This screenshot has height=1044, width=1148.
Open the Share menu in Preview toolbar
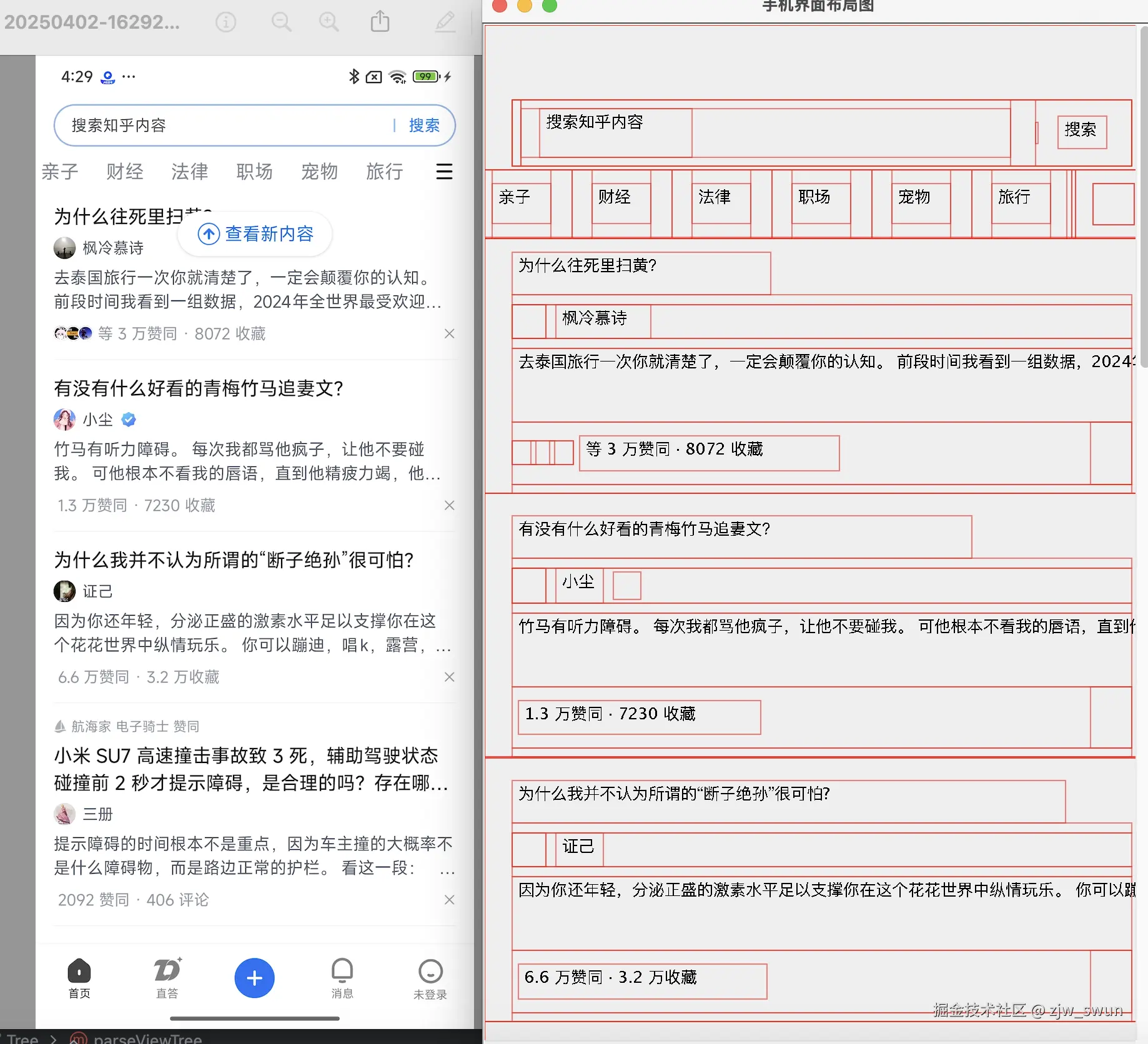(380, 22)
